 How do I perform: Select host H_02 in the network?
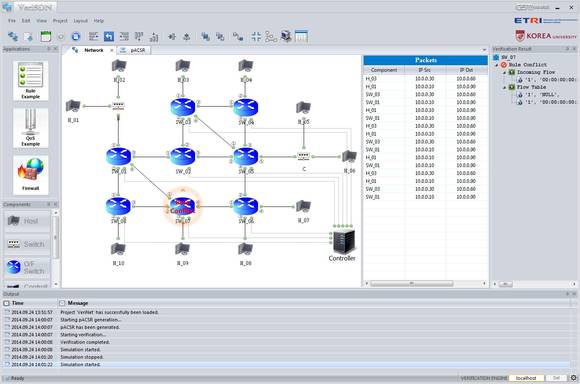pyautogui.click(x=119, y=66)
